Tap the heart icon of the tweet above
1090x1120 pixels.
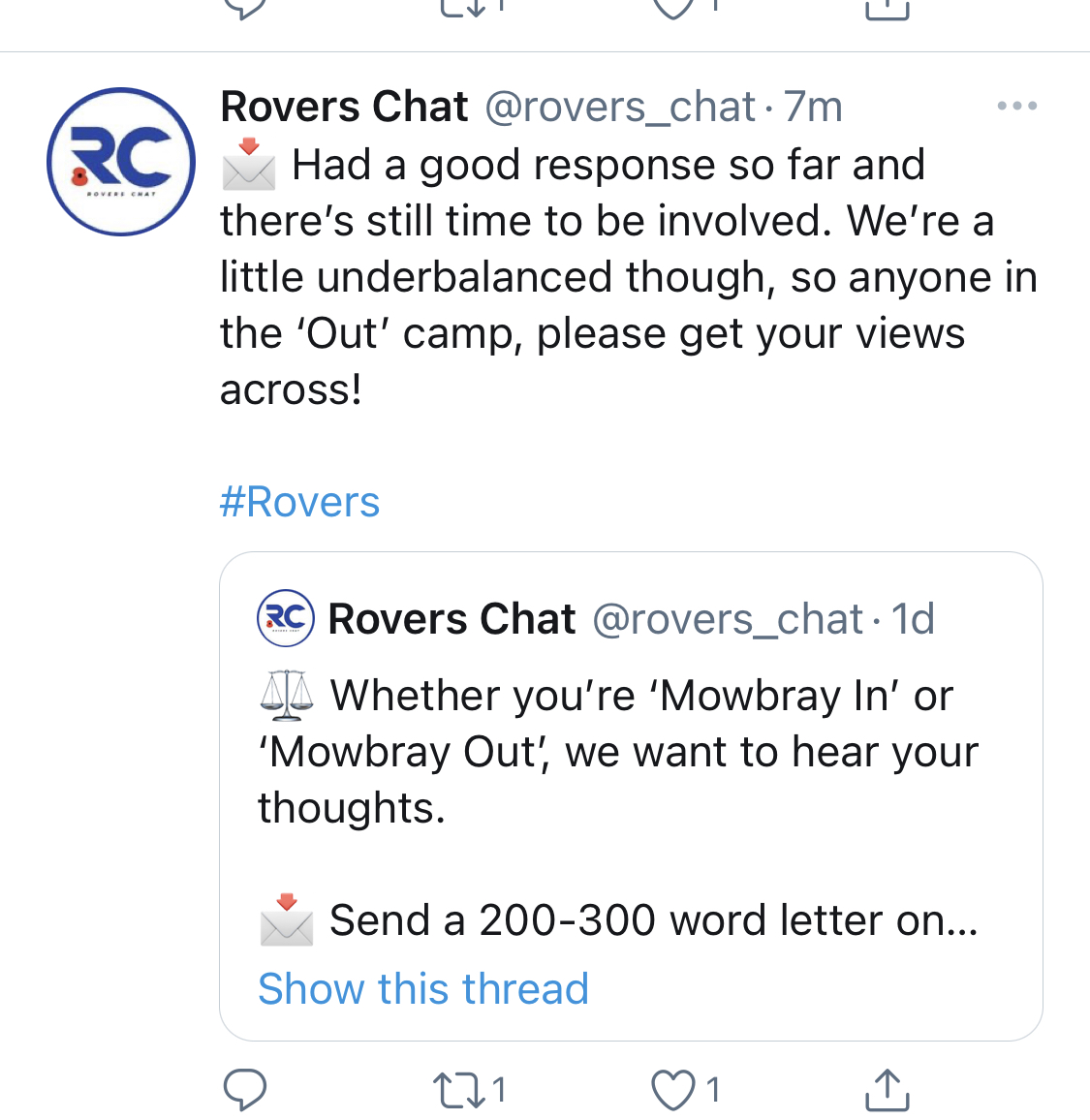(673, 8)
